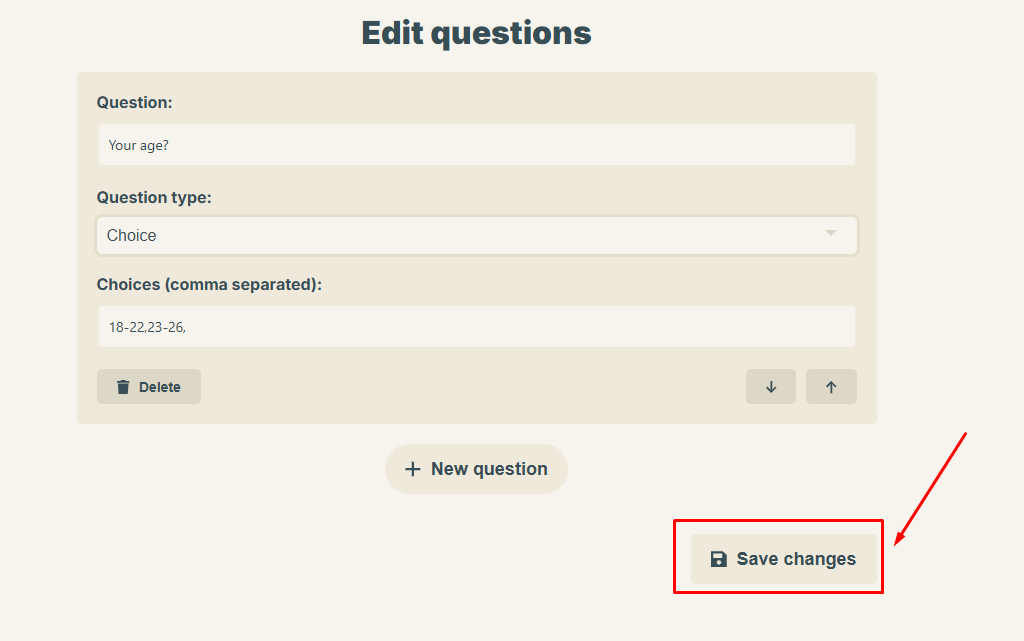The height and width of the screenshot is (641, 1024).
Task: Move the question down with the down arrow
Action: tap(771, 386)
